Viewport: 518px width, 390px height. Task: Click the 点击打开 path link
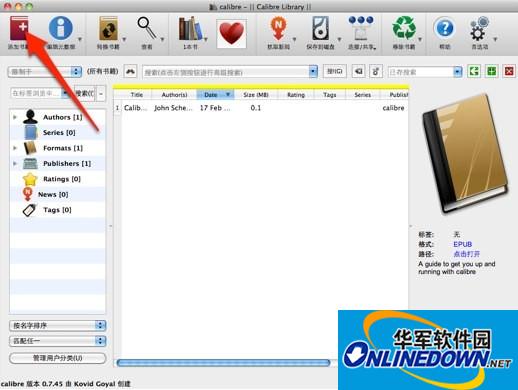466,254
